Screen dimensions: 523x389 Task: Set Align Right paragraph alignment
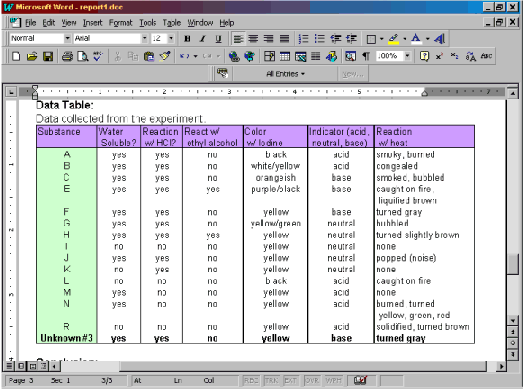click(269, 39)
